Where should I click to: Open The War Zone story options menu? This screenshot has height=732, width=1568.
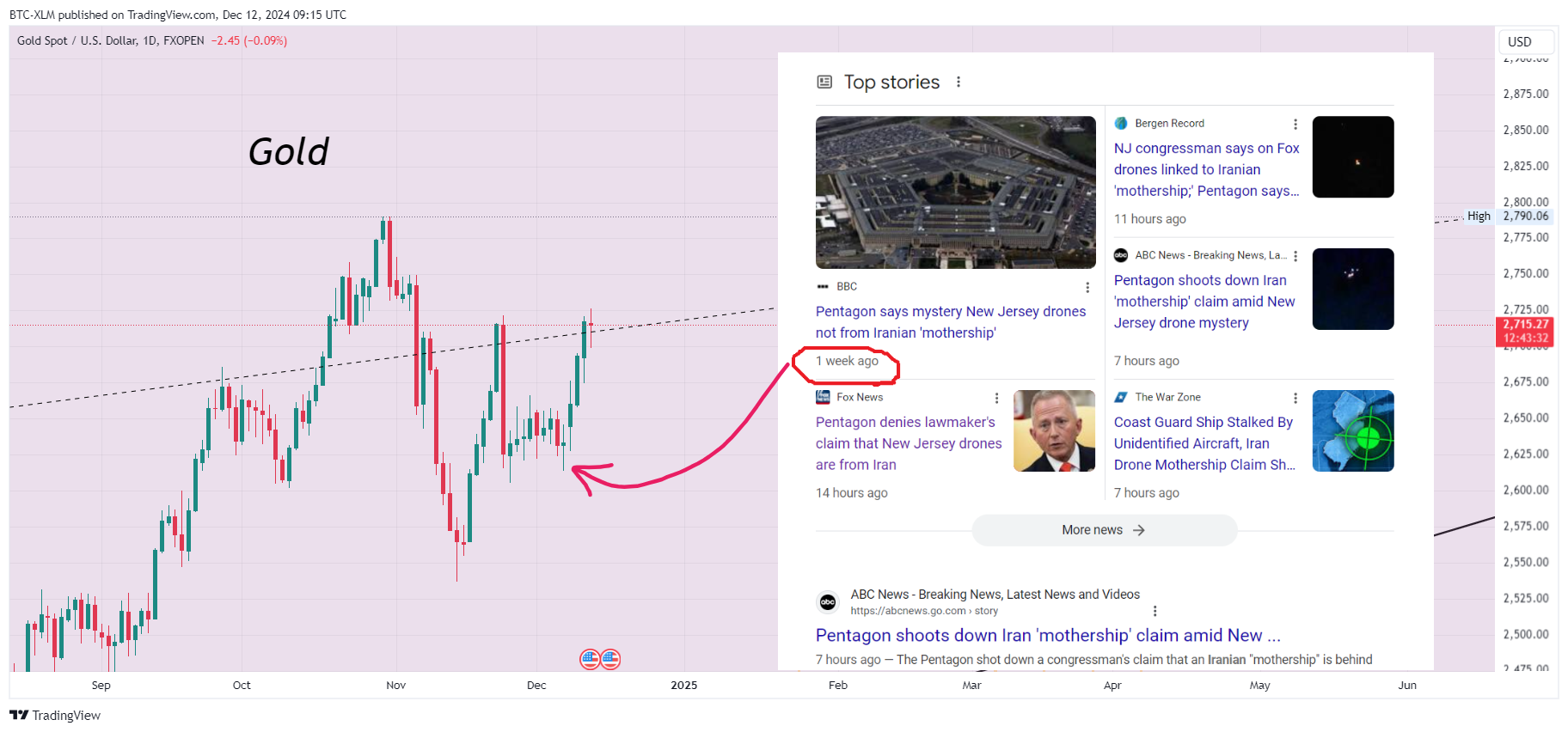(x=1295, y=398)
